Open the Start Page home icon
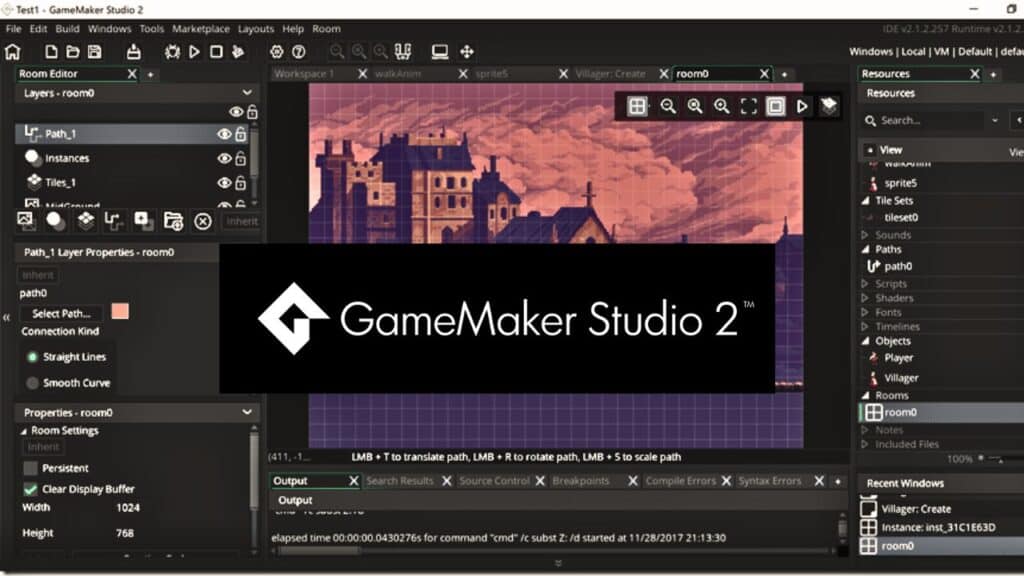The image size is (1024, 576). point(12,52)
